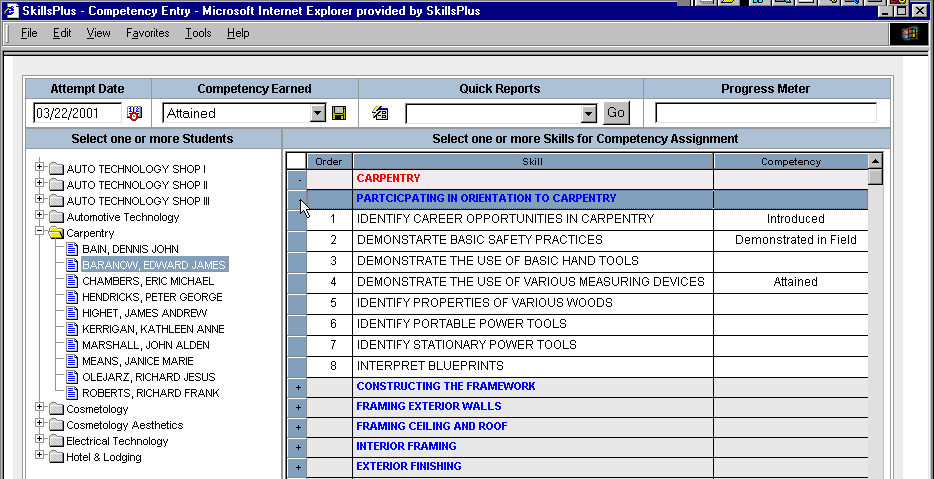934x479 pixels.
Task: Collapse the CARPENTRY skill group with minus
Action: tap(299, 179)
